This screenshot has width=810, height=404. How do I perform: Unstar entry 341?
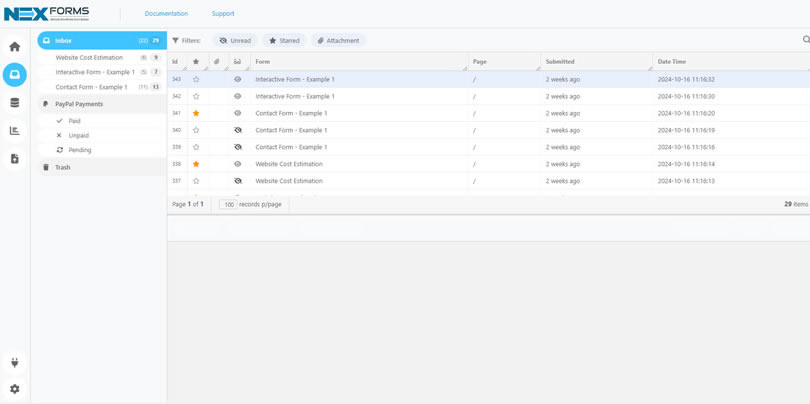196,113
